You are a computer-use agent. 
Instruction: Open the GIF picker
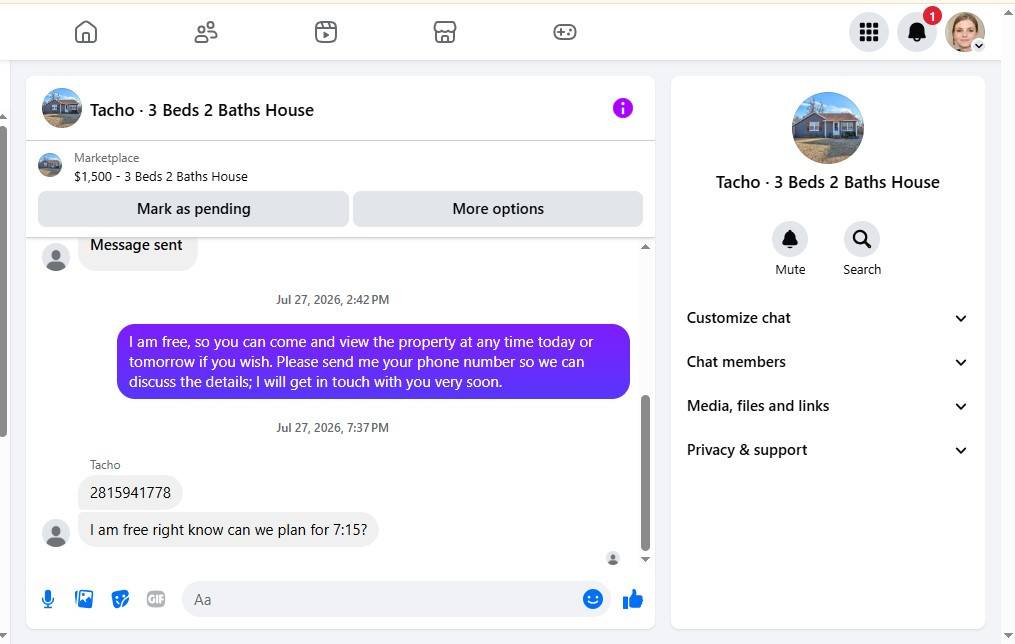(x=156, y=599)
